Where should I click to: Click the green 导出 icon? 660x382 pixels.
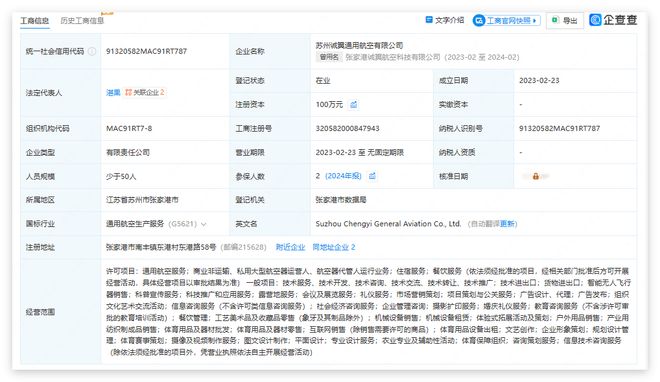coord(555,20)
